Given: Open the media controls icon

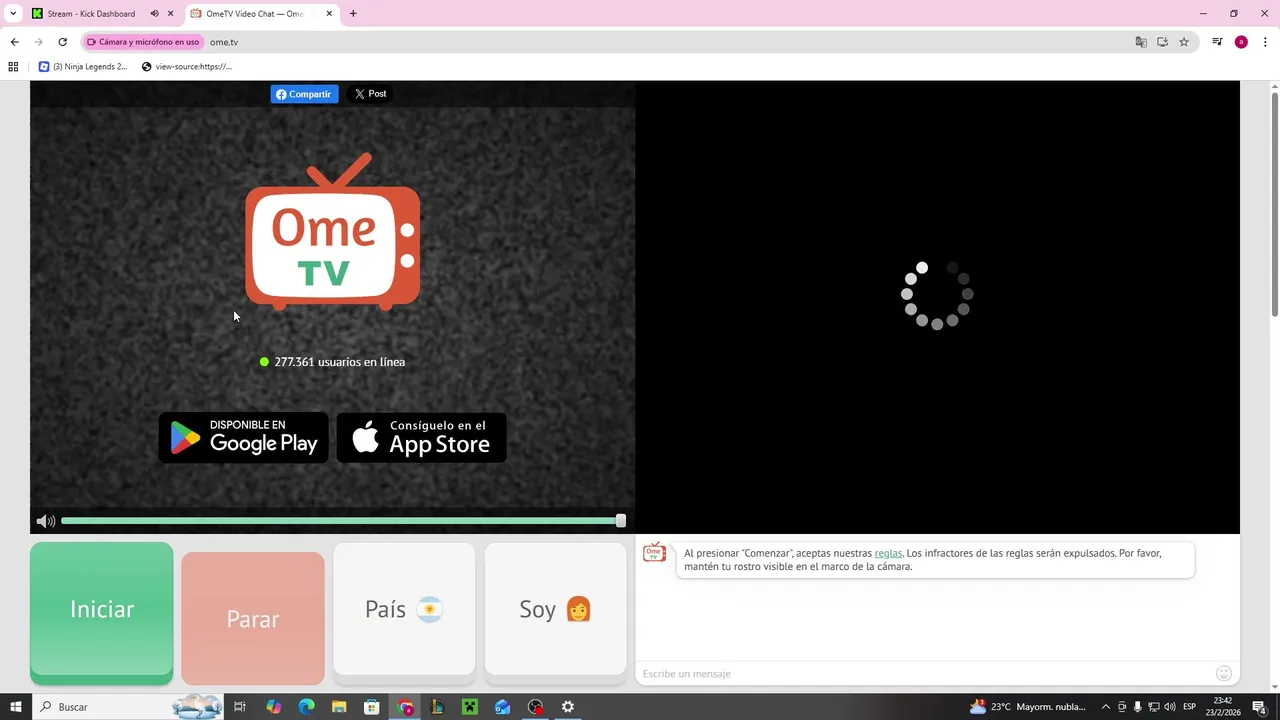Looking at the screenshot, I should [1217, 42].
